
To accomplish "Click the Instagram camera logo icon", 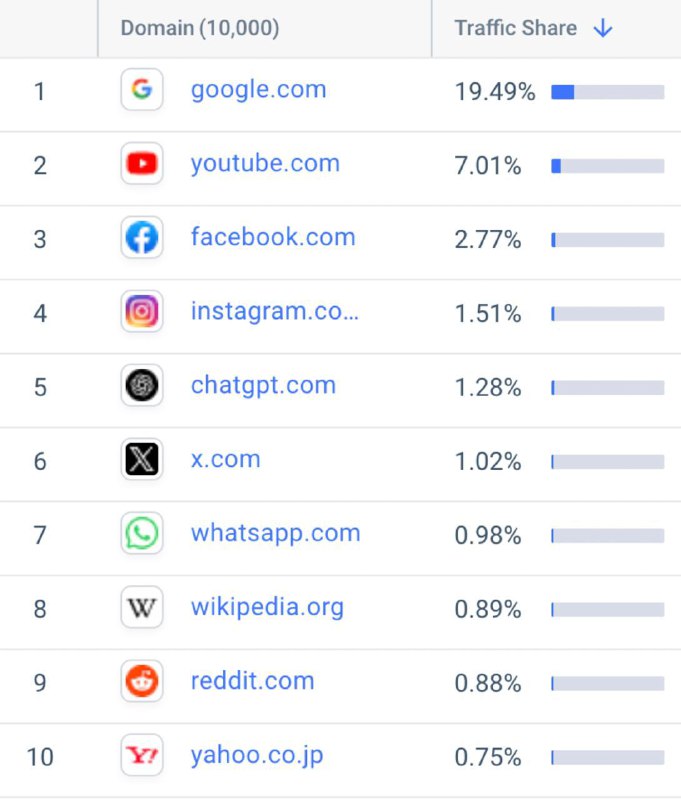I will pyautogui.click(x=142, y=311).
